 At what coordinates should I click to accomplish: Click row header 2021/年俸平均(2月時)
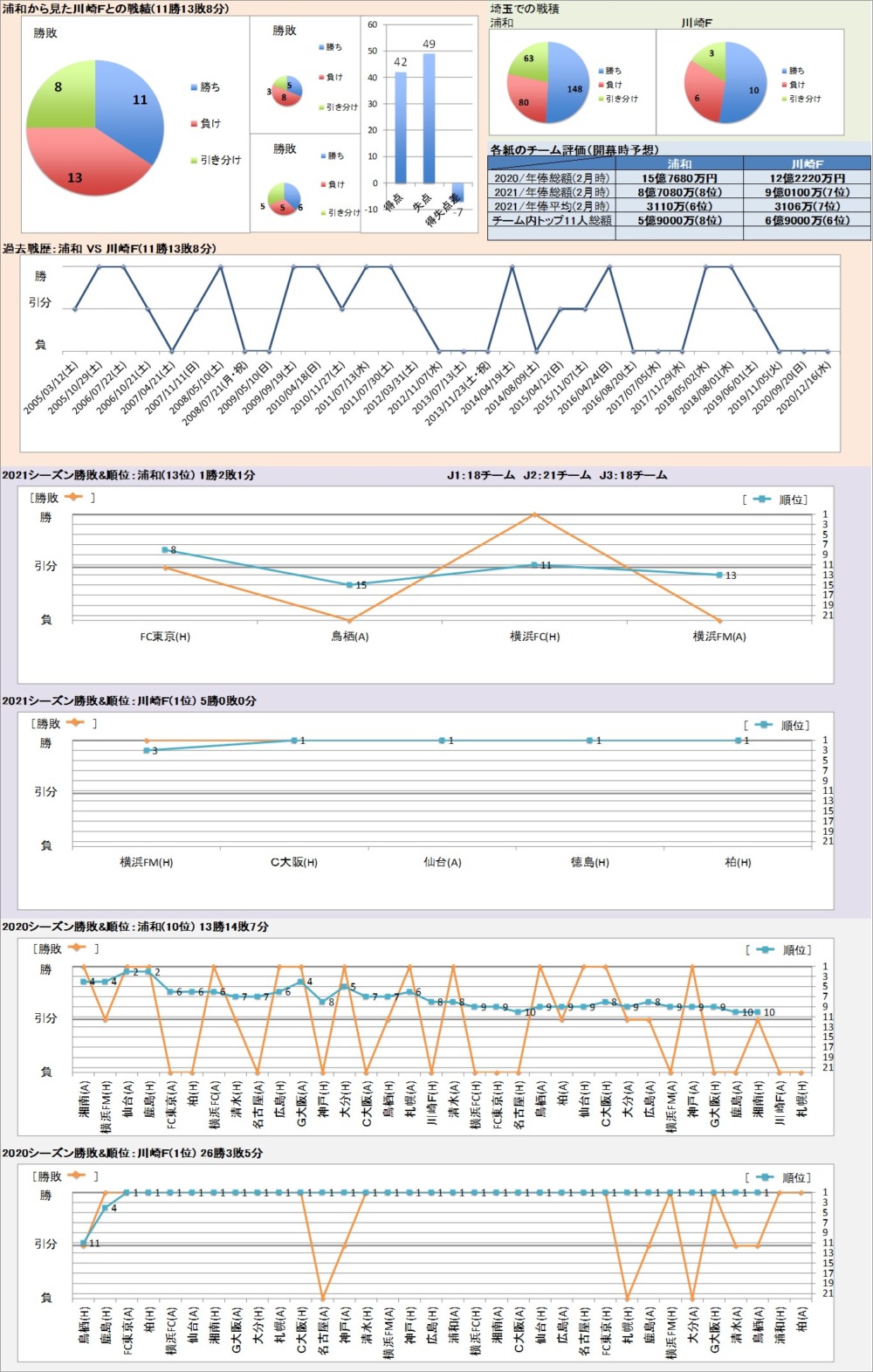552,206
